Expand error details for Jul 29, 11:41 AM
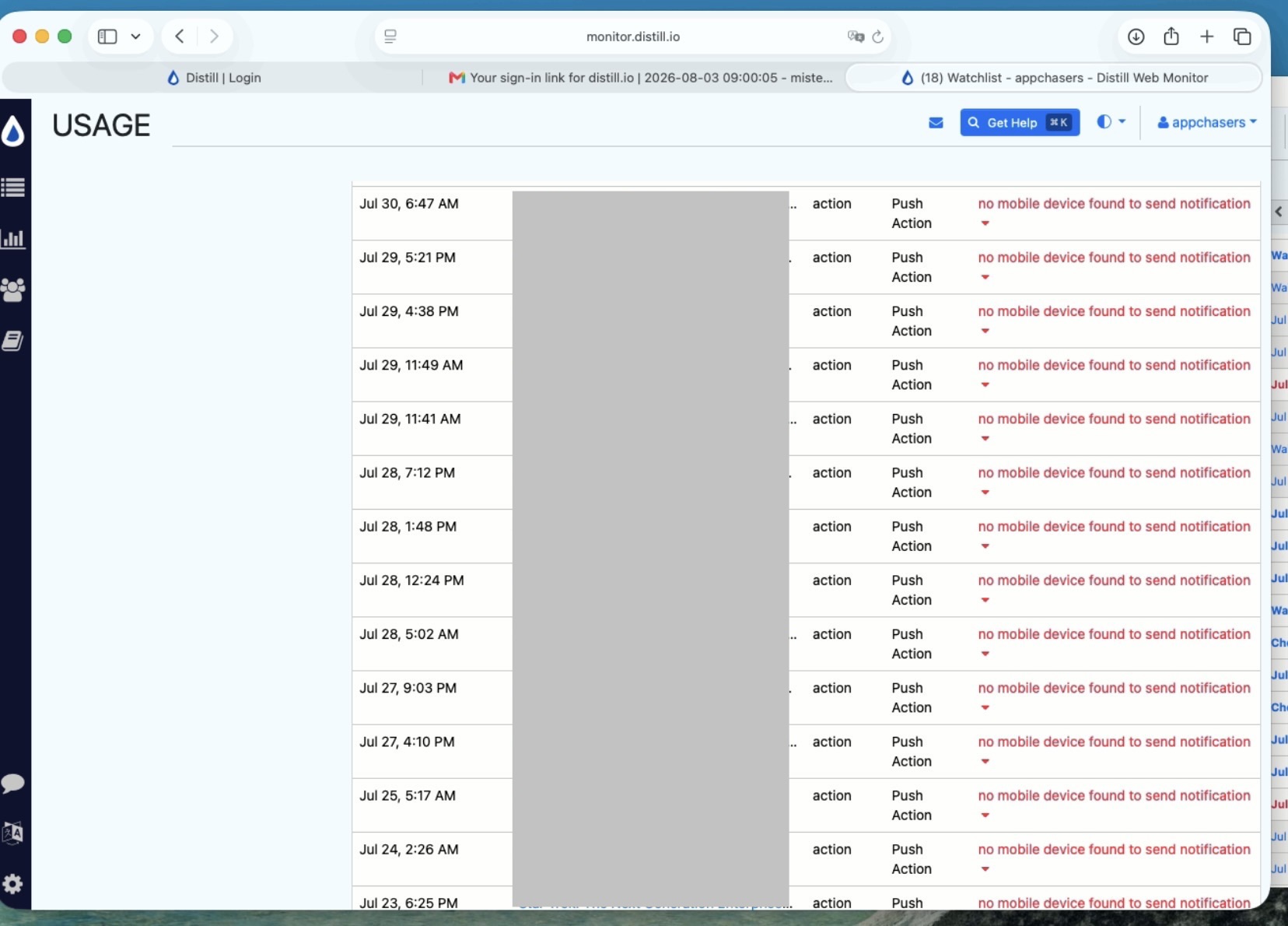Viewport: 1288px width, 926px height. (x=985, y=438)
